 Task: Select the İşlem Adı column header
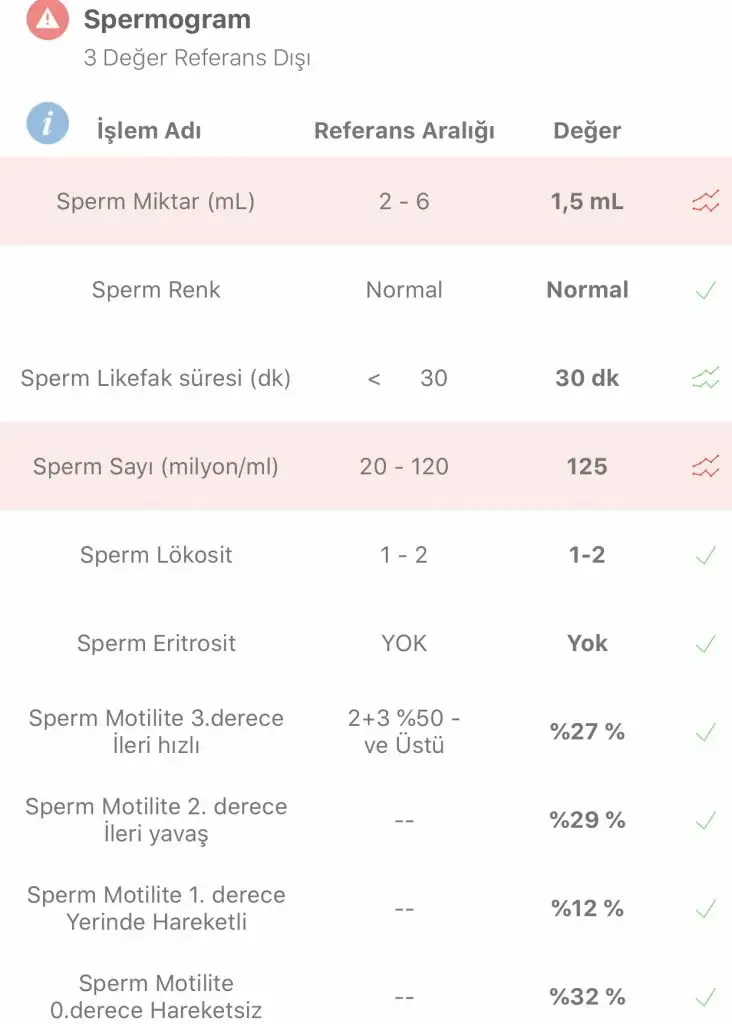[x=148, y=131]
